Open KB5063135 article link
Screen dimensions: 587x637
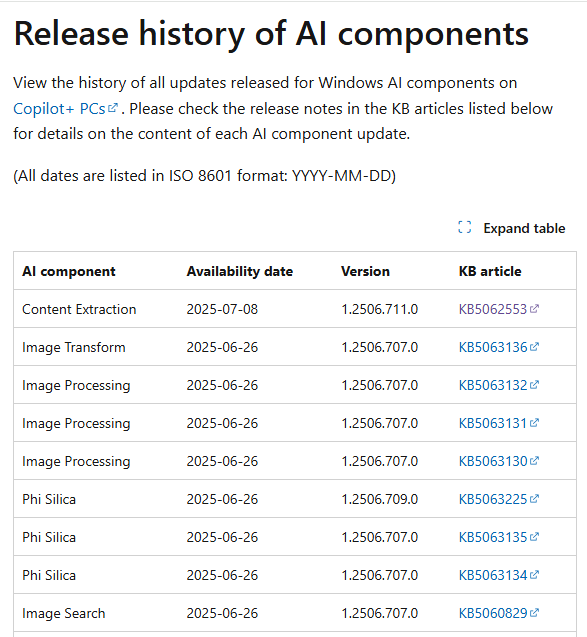(x=498, y=537)
